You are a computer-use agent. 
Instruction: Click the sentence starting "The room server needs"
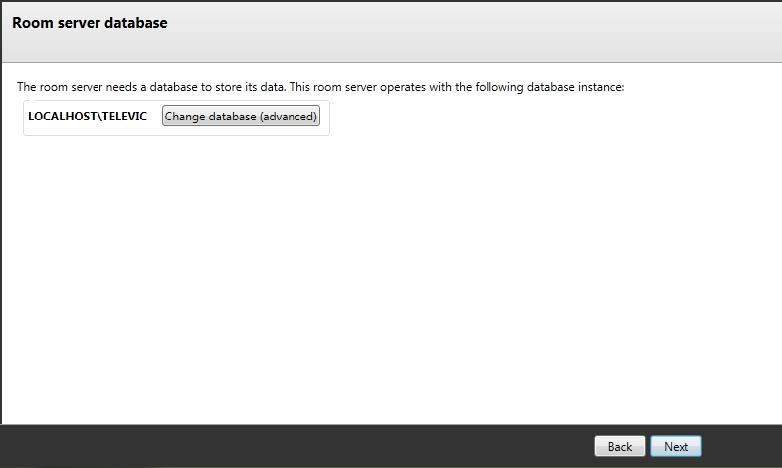[152, 88]
